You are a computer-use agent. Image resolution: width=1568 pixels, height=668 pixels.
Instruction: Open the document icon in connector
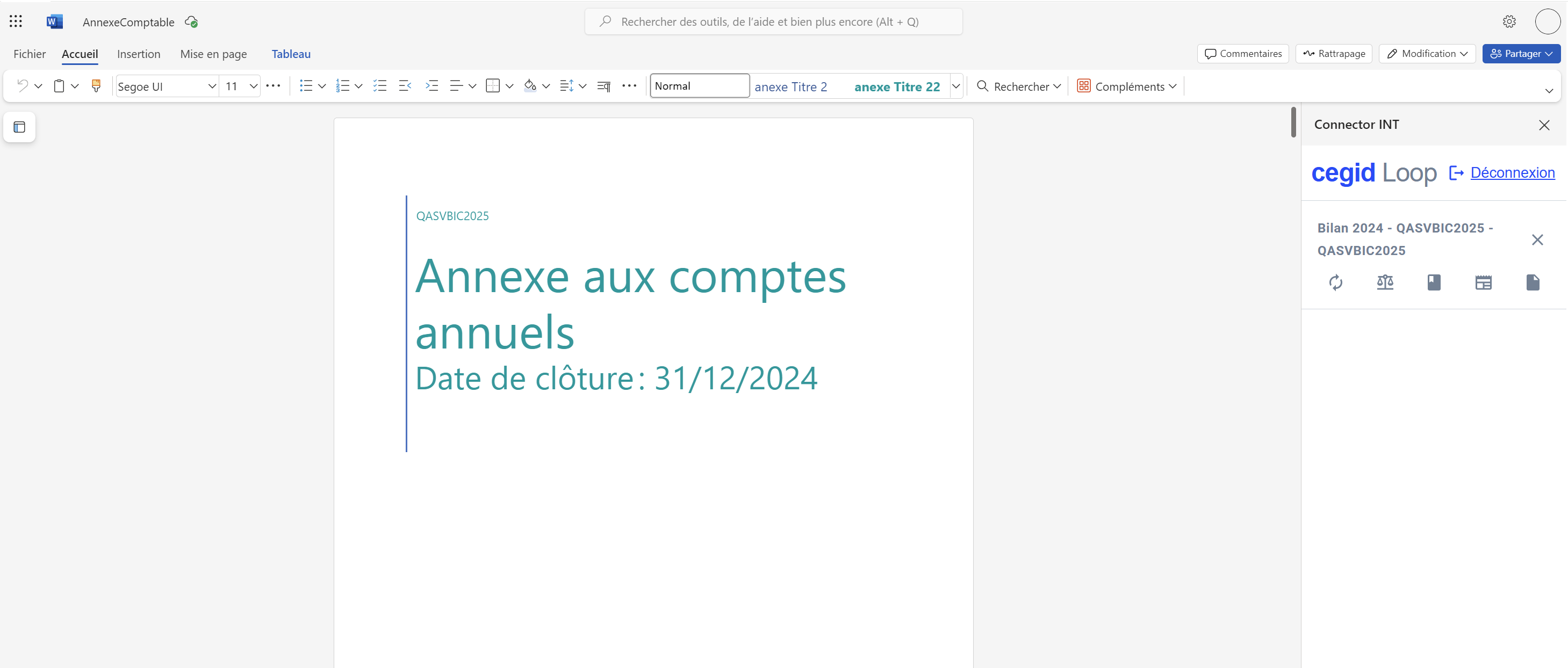pos(1533,282)
